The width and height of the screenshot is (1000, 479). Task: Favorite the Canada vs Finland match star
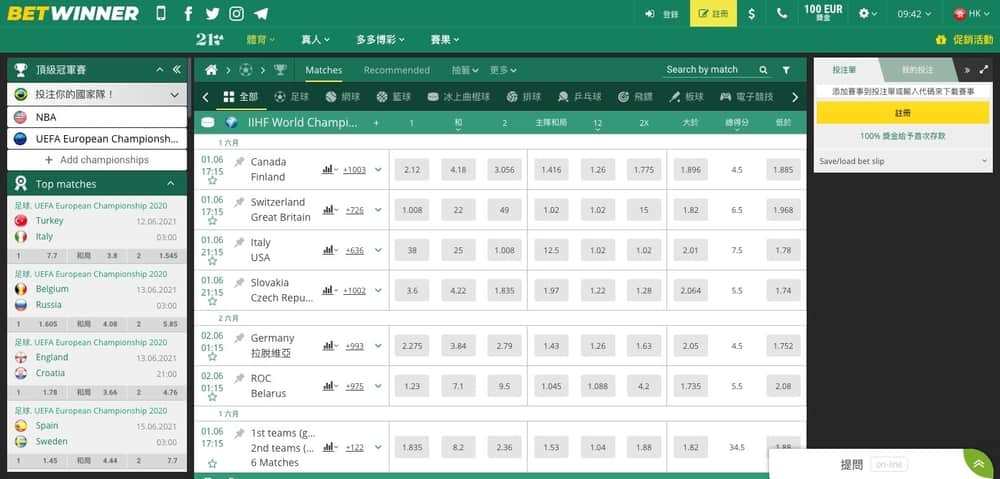[x=212, y=181]
